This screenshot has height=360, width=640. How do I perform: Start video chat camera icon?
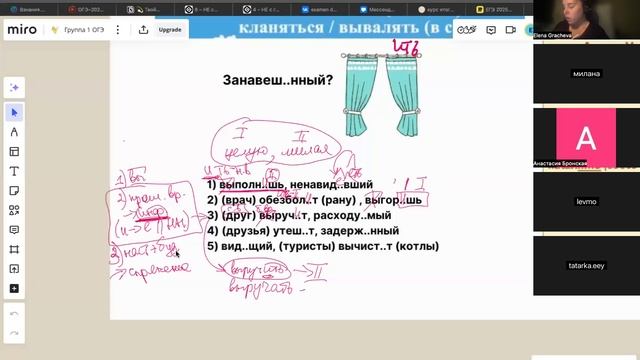511,30
